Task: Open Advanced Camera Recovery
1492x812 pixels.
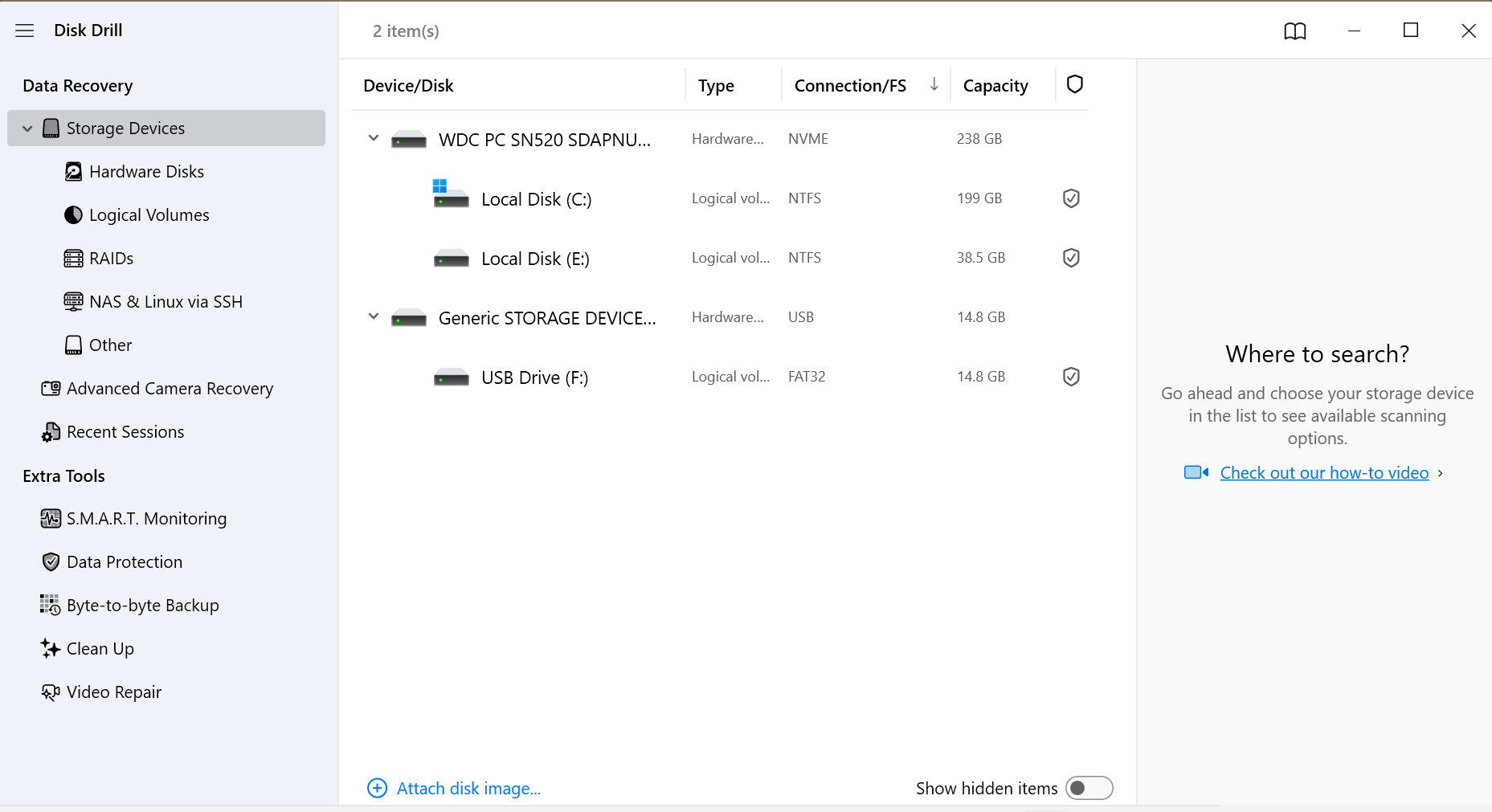Action: [x=170, y=389]
